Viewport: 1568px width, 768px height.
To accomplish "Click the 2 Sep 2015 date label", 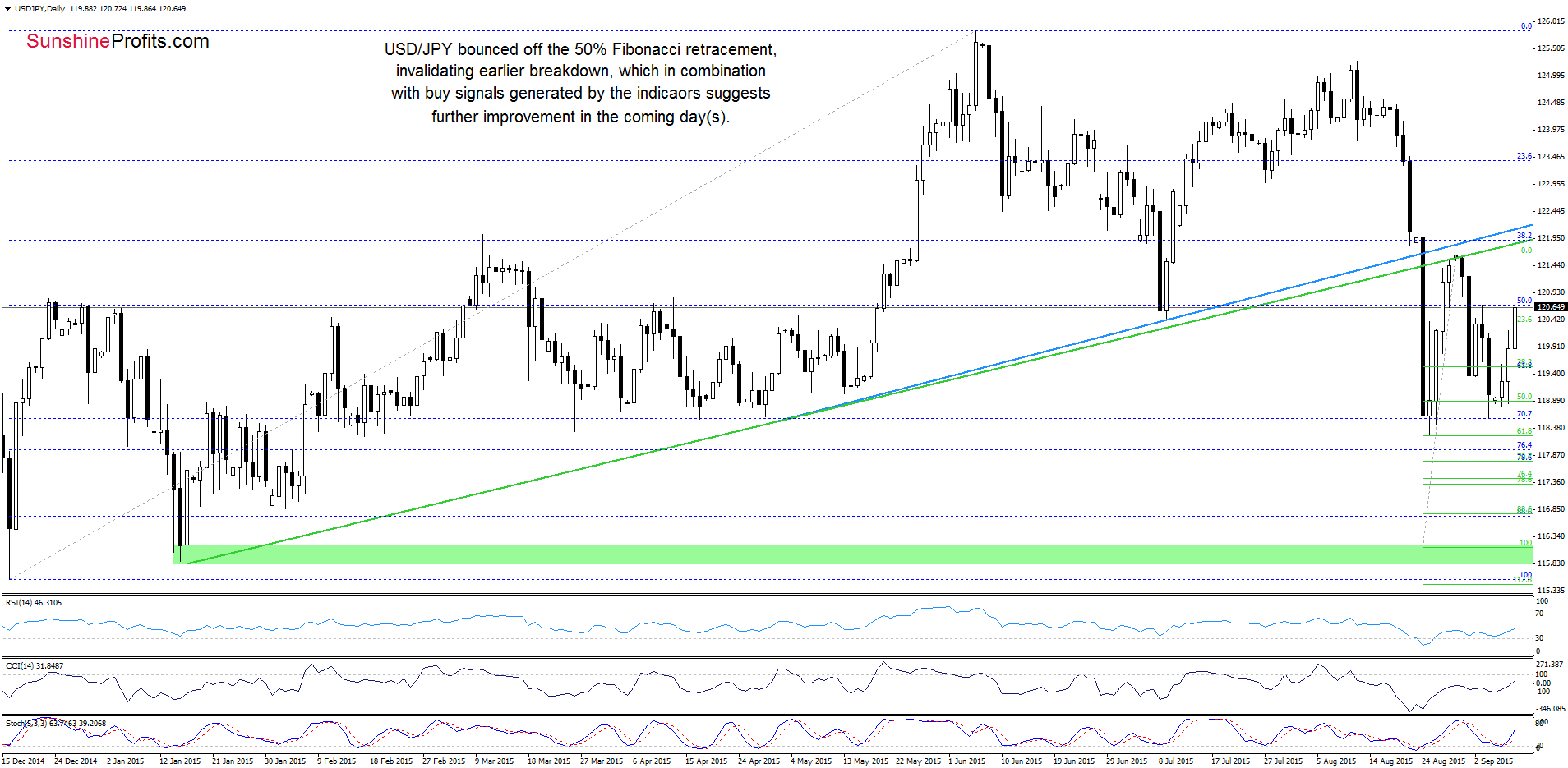I will click(1494, 761).
